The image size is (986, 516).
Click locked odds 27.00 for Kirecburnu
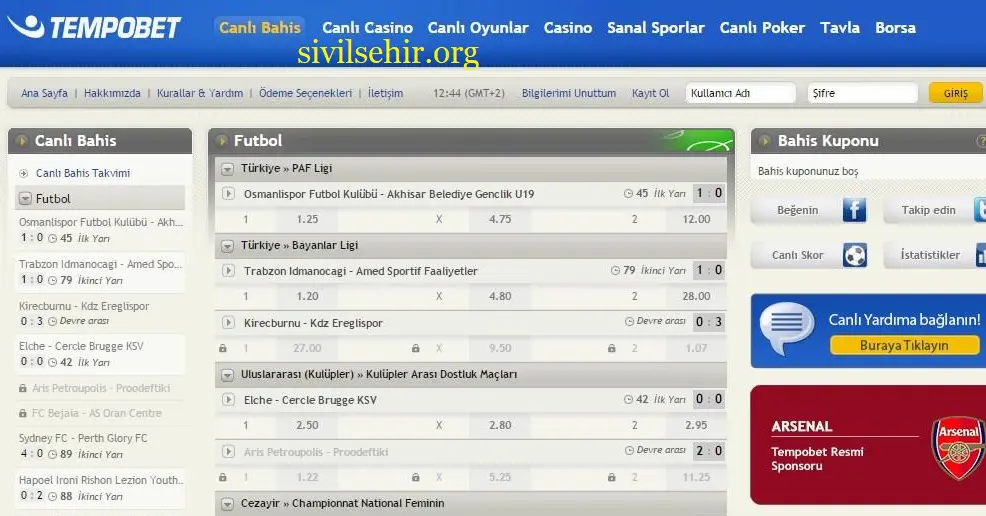307,348
